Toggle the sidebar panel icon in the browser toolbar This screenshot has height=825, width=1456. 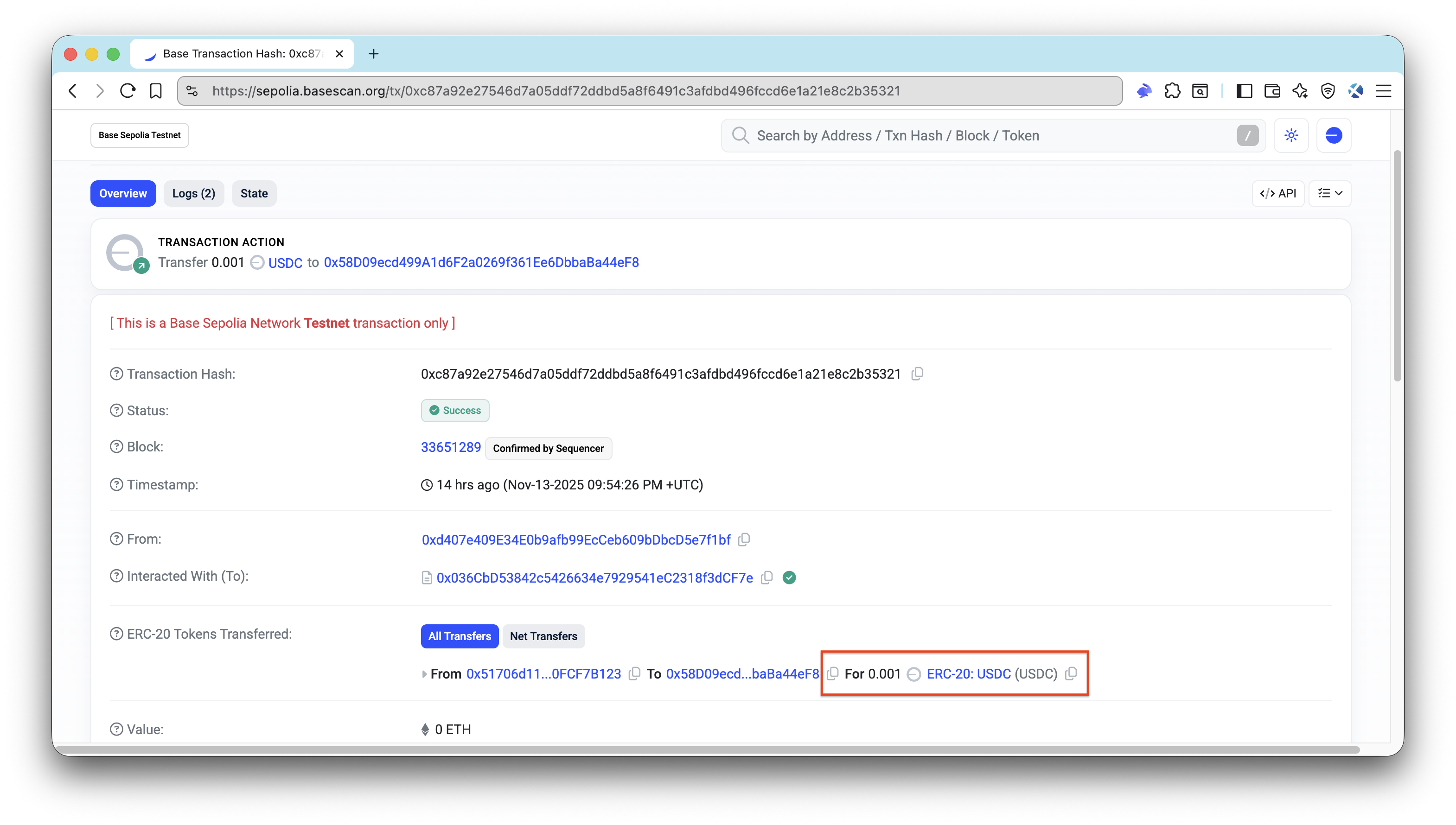pyautogui.click(x=1244, y=91)
